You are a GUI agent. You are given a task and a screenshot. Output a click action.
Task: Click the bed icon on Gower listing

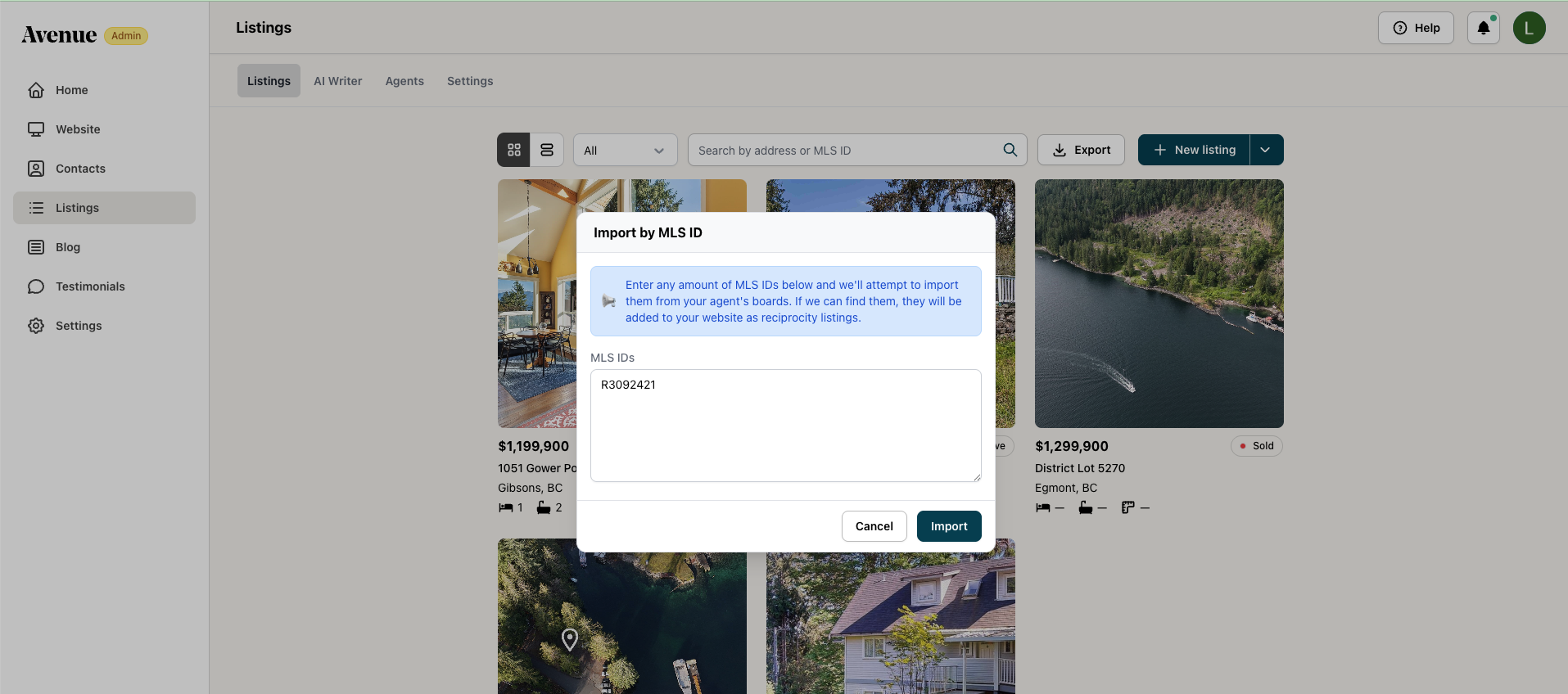(505, 508)
